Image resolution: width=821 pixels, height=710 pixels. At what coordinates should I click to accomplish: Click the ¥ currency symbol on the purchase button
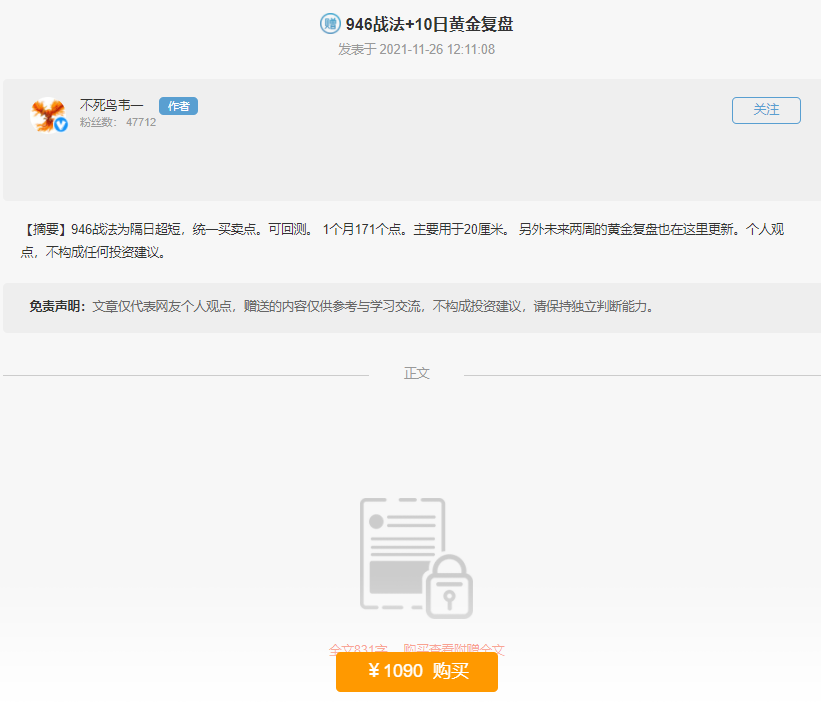(x=376, y=672)
